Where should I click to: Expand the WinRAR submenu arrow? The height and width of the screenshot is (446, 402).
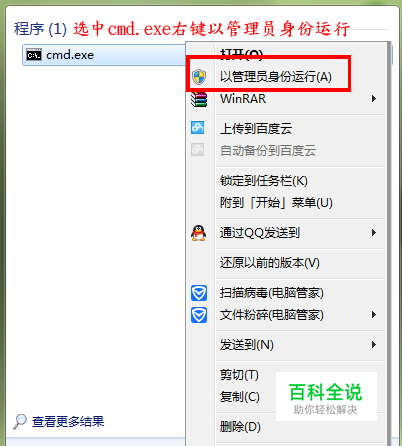[374, 99]
